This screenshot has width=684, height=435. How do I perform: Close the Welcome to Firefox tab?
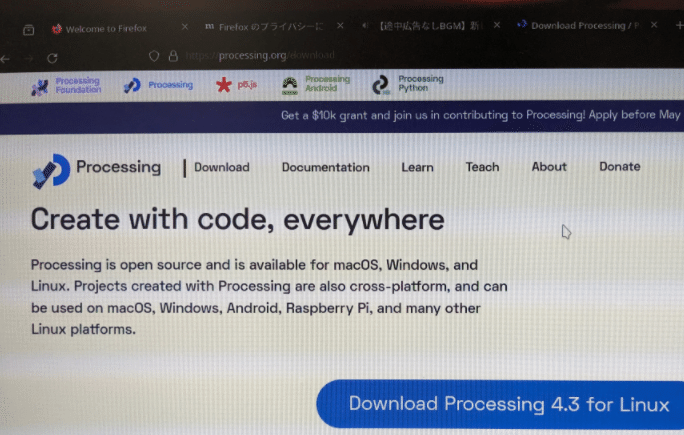coord(185,27)
